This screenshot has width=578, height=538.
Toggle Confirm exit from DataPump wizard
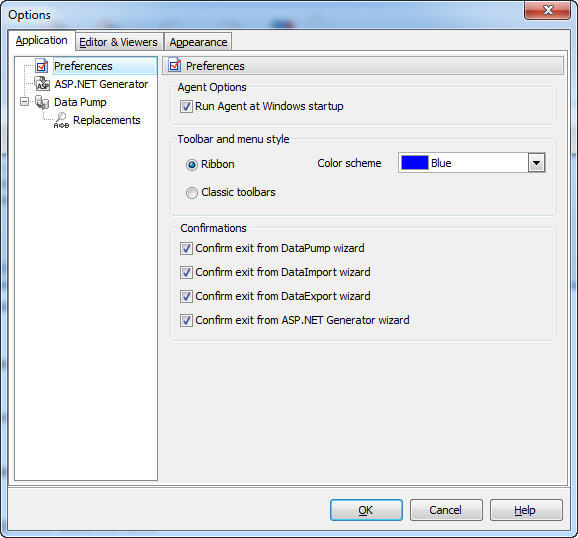pyautogui.click(x=186, y=248)
